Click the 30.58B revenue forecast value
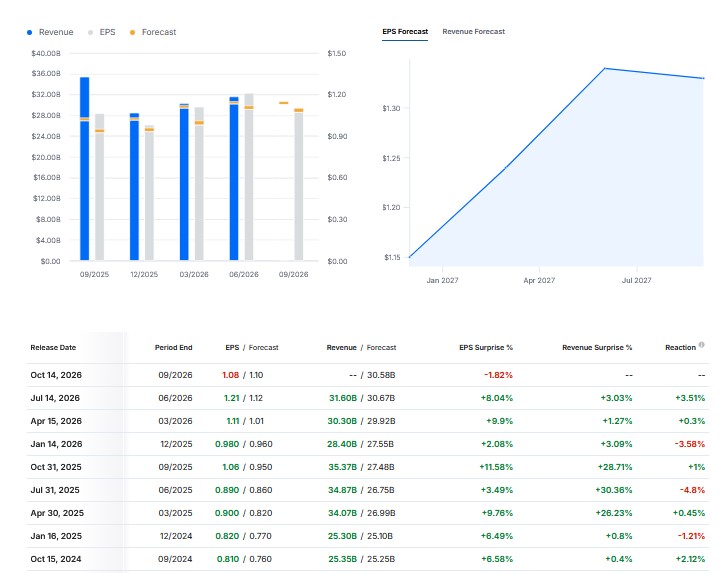 click(x=381, y=375)
